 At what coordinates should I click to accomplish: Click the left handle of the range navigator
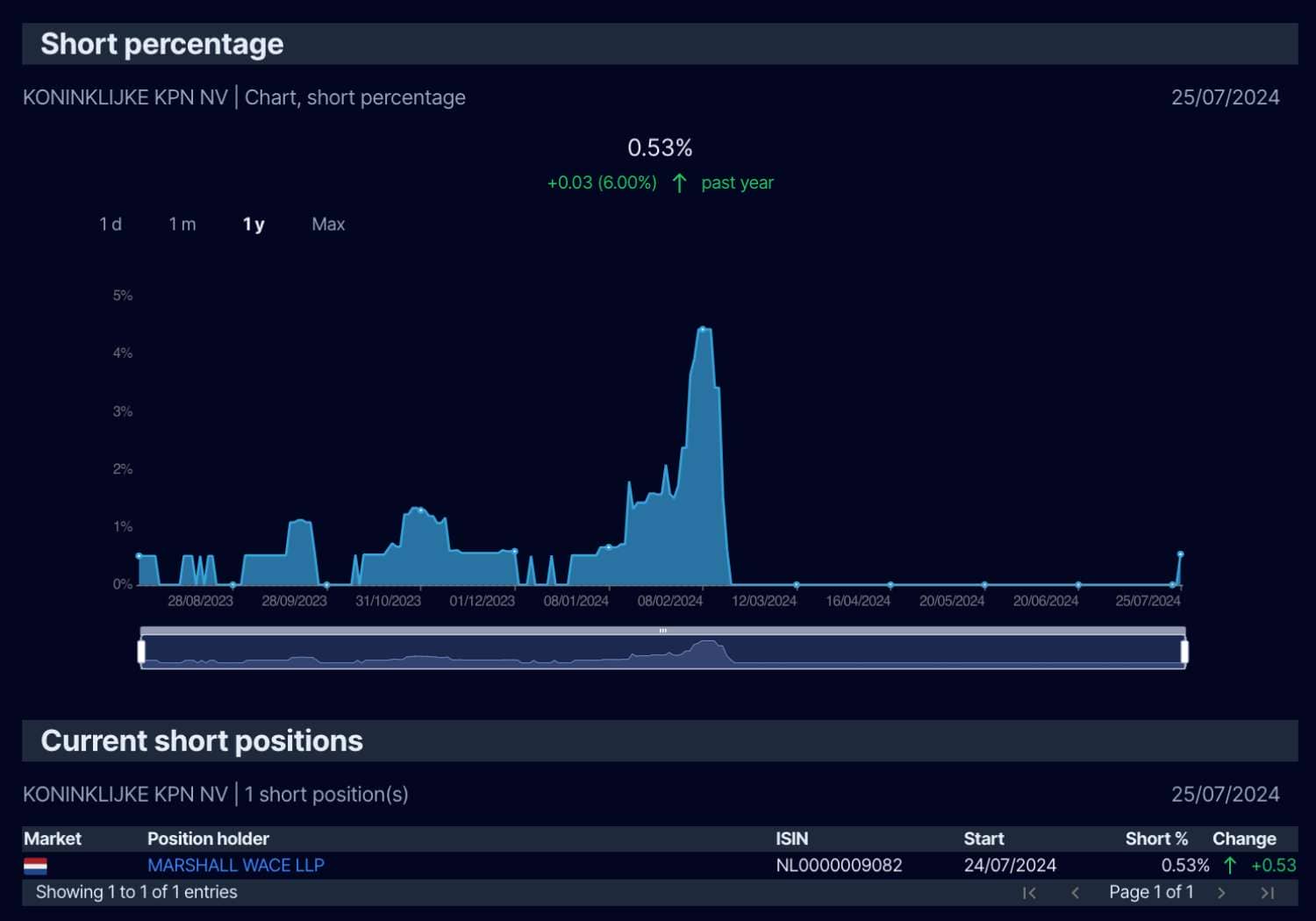click(142, 652)
